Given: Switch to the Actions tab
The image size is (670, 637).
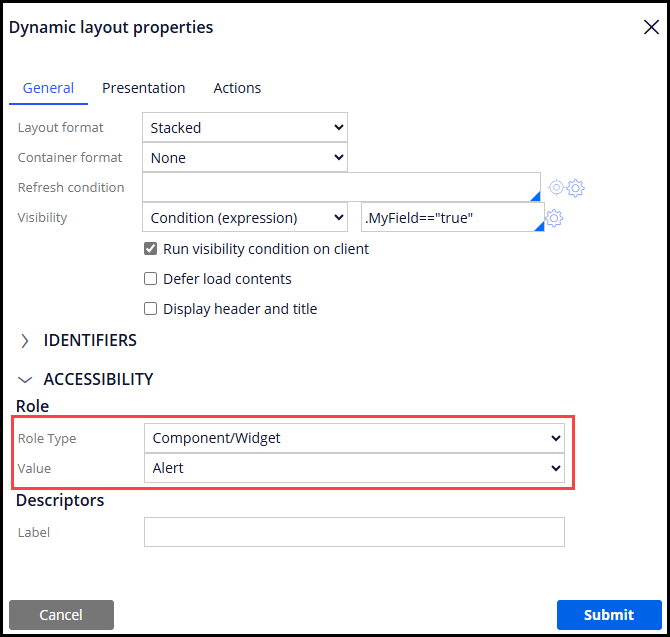Looking at the screenshot, I should coord(237,88).
